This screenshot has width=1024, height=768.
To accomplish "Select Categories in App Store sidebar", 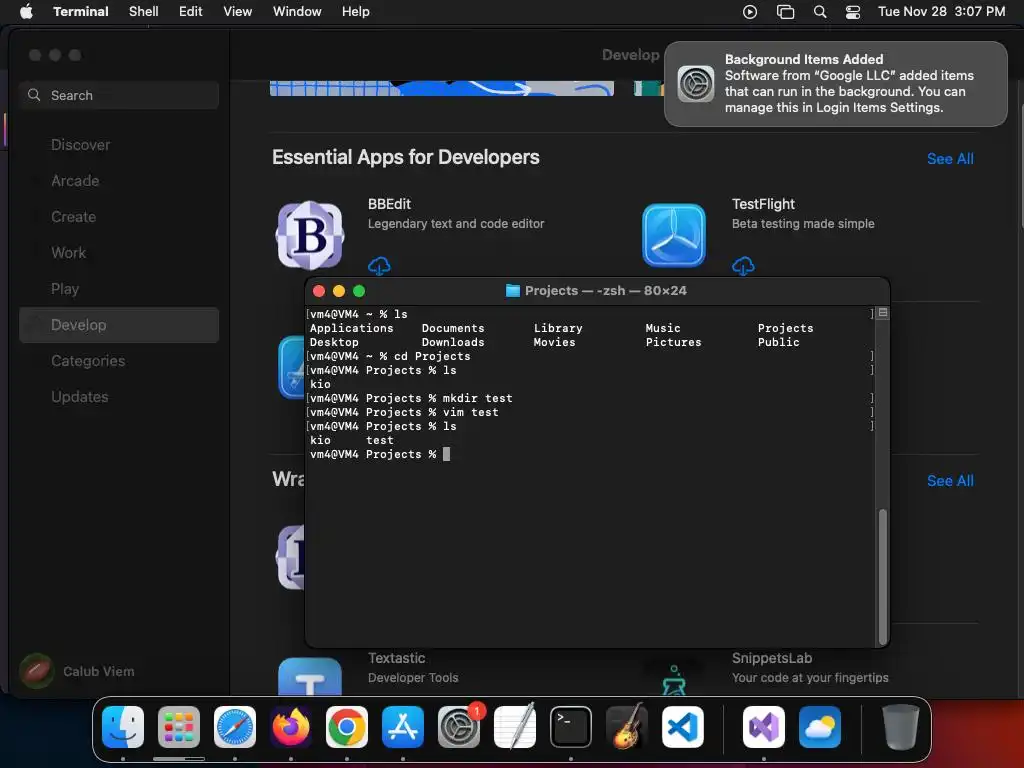I will click(119, 361).
